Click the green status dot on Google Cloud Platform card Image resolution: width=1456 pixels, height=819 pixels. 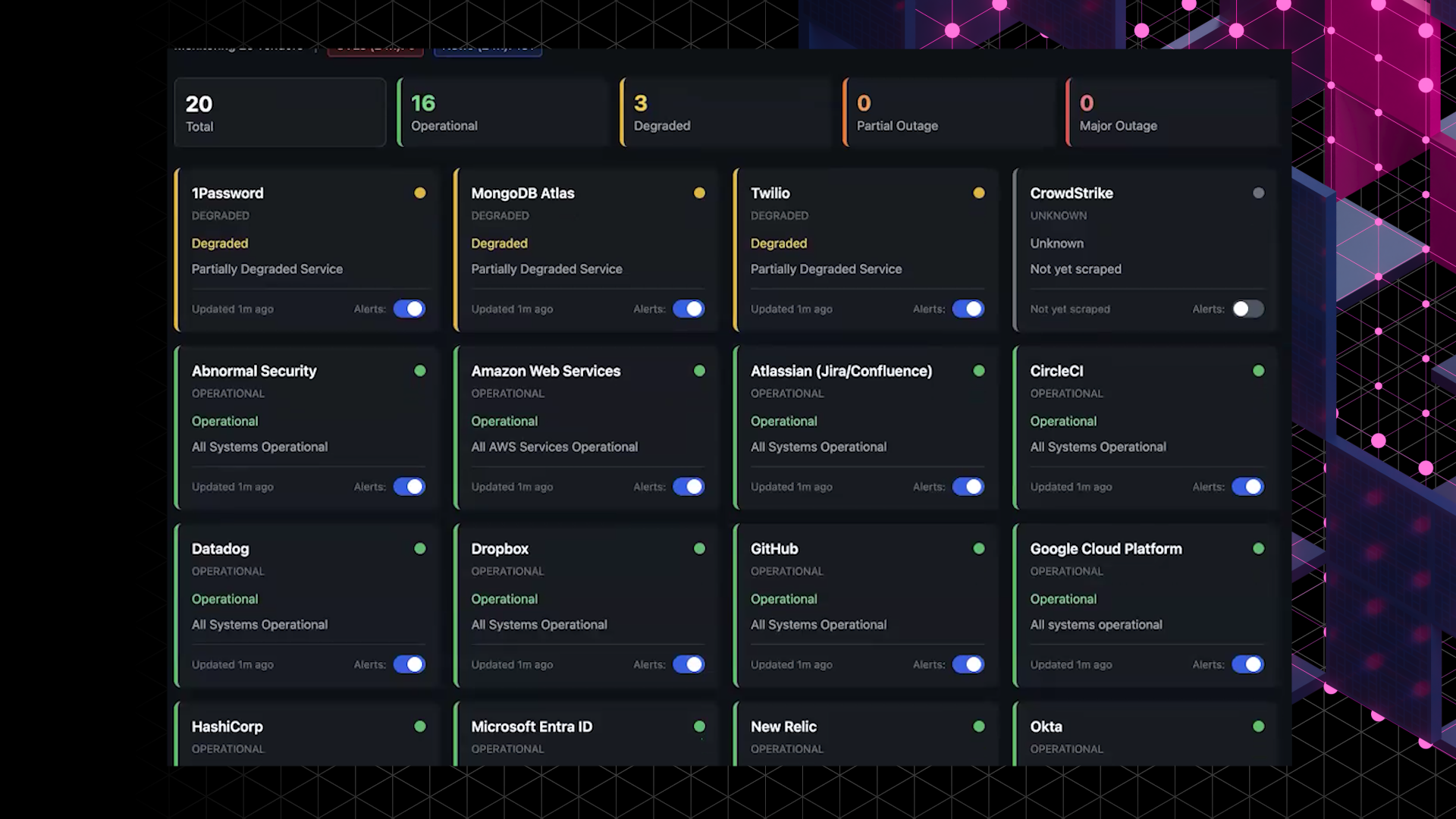click(1259, 548)
